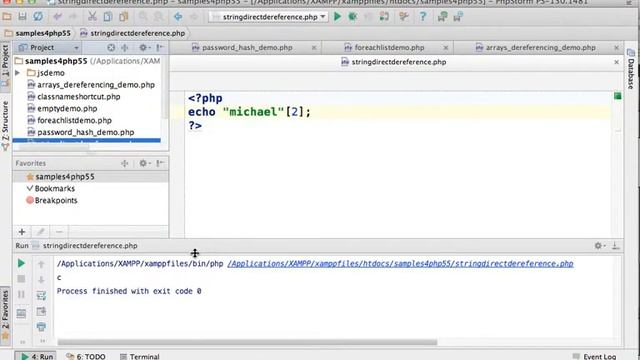This screenshot has width=640, height=360.
Task: Run the configuration with the top green play button
Action: (x=337, y=17)
